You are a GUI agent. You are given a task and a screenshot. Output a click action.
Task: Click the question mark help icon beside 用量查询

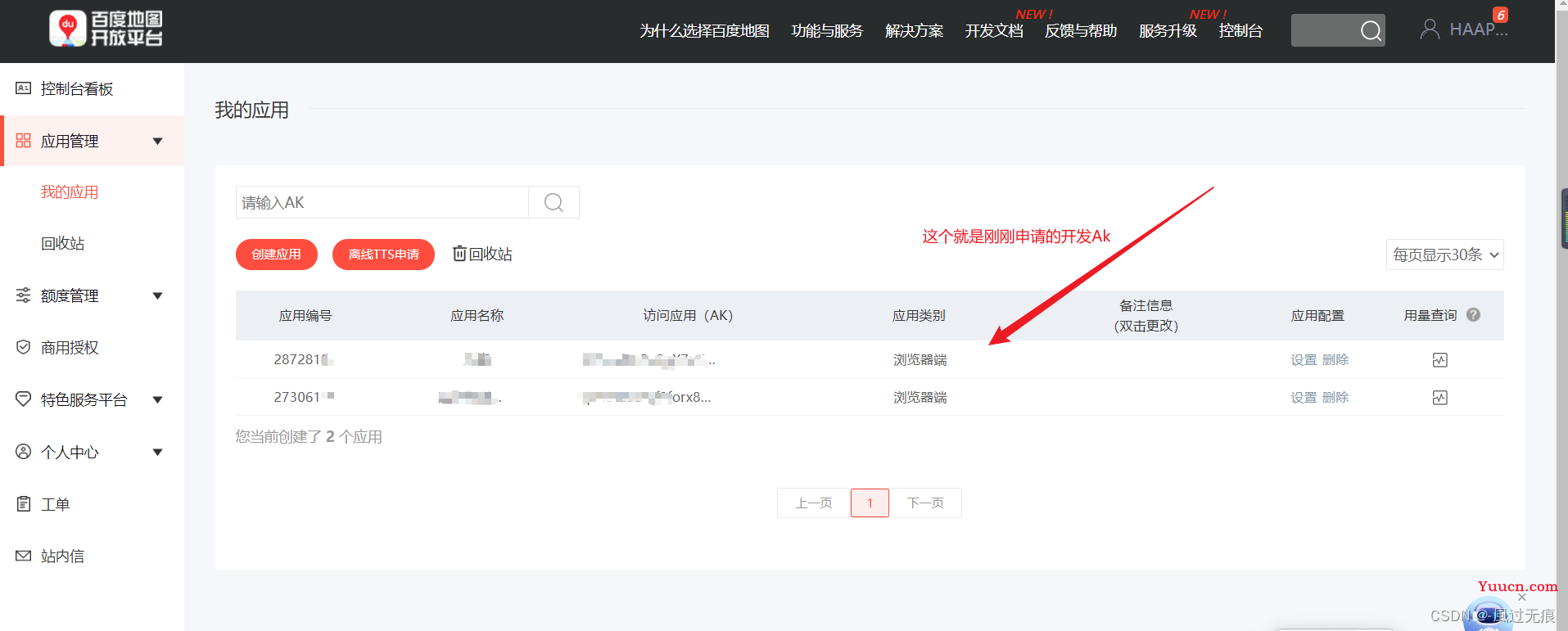tap(1473, 315)
